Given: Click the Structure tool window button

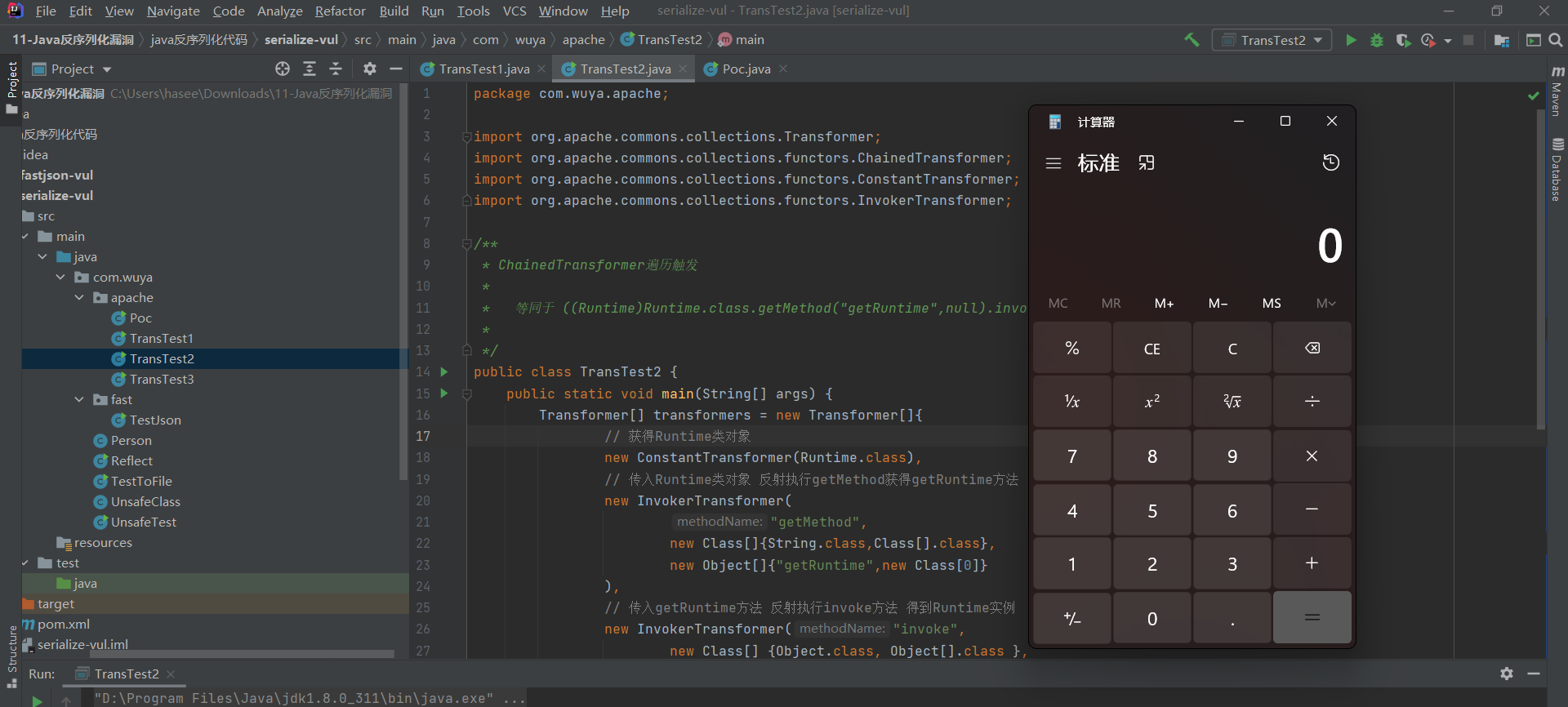Looking at the screenshot, I should (x=11, y=657).
